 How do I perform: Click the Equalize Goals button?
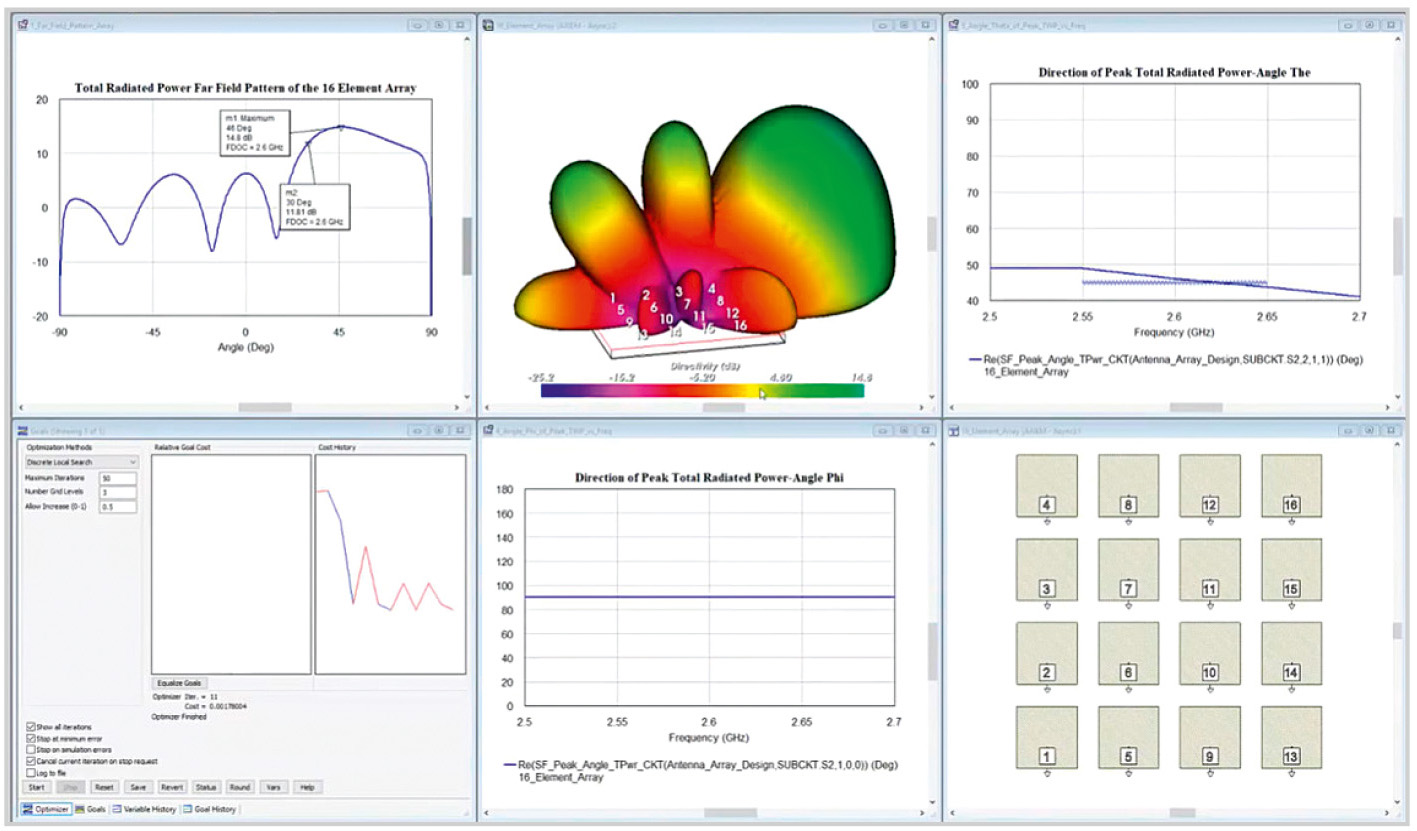[x=179, y=683]
